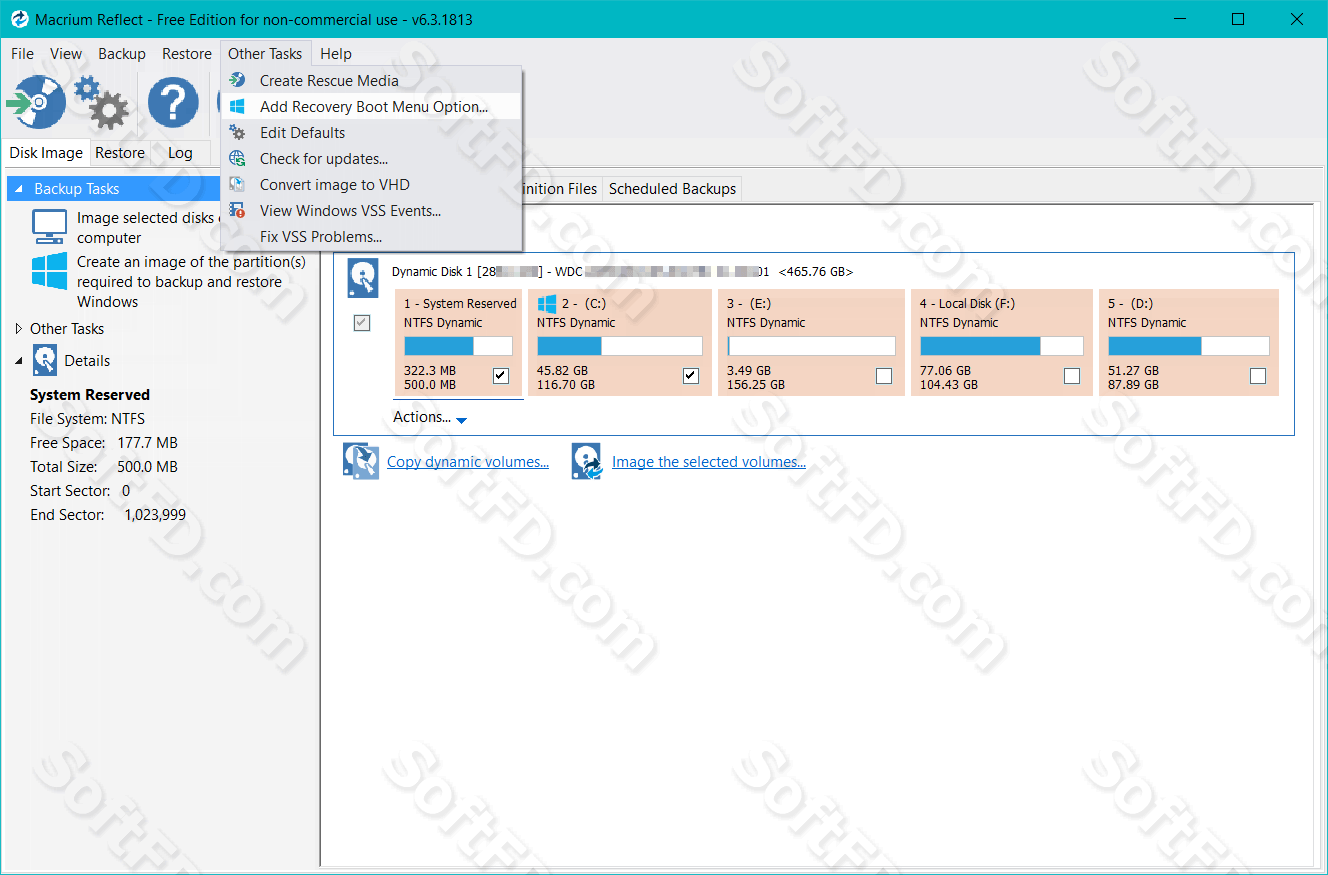
Task: Click the icon beside Convert image to VHD
Action: [237, 184]
